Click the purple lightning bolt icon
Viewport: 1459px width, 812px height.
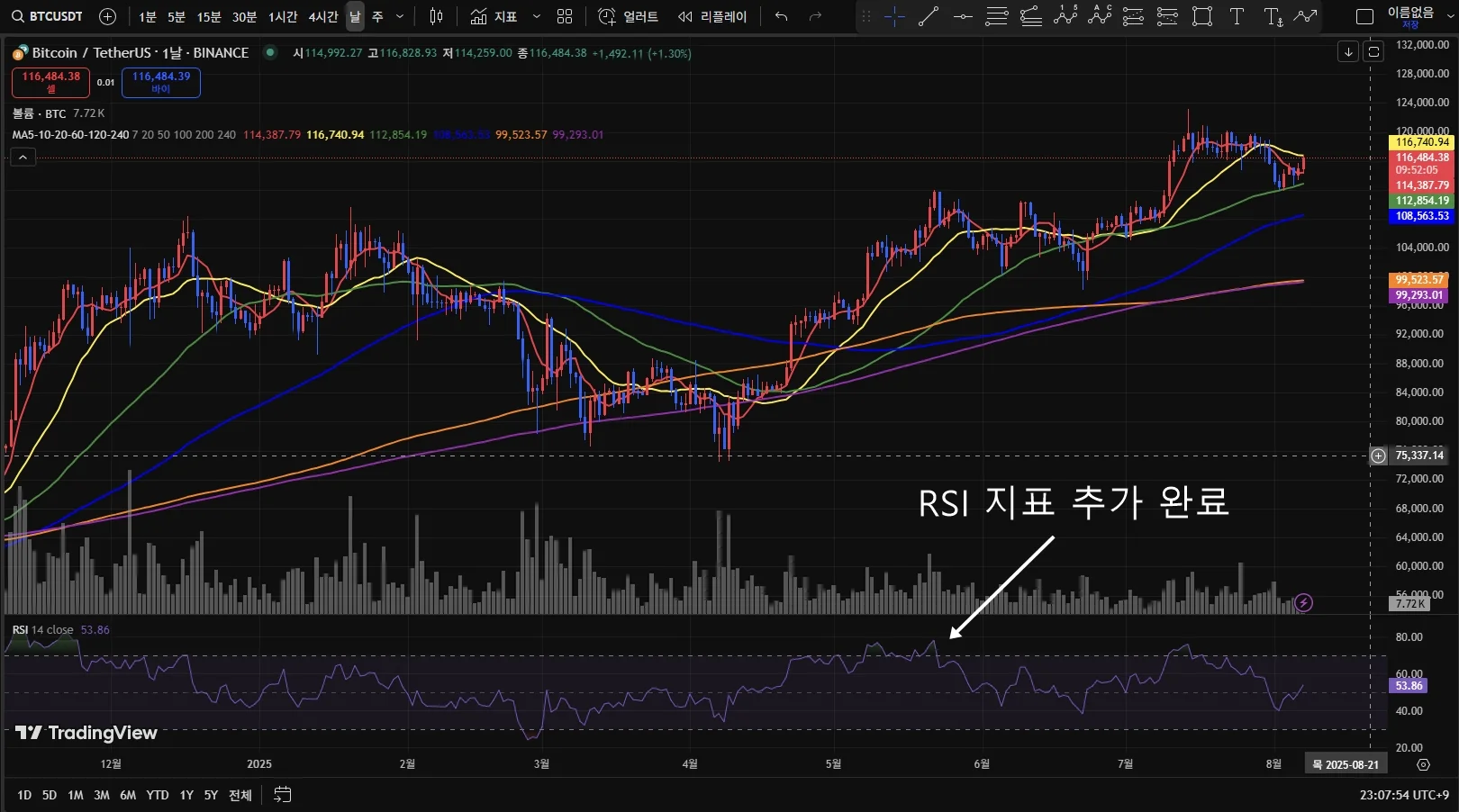pyautogui.click(x=1303, y=603)
